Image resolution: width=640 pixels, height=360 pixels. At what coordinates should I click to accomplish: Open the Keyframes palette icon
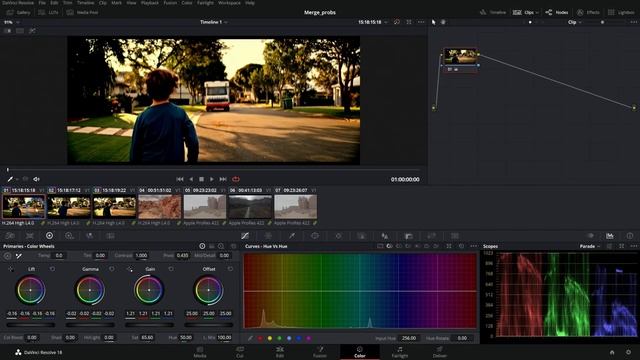coord(590,236)
